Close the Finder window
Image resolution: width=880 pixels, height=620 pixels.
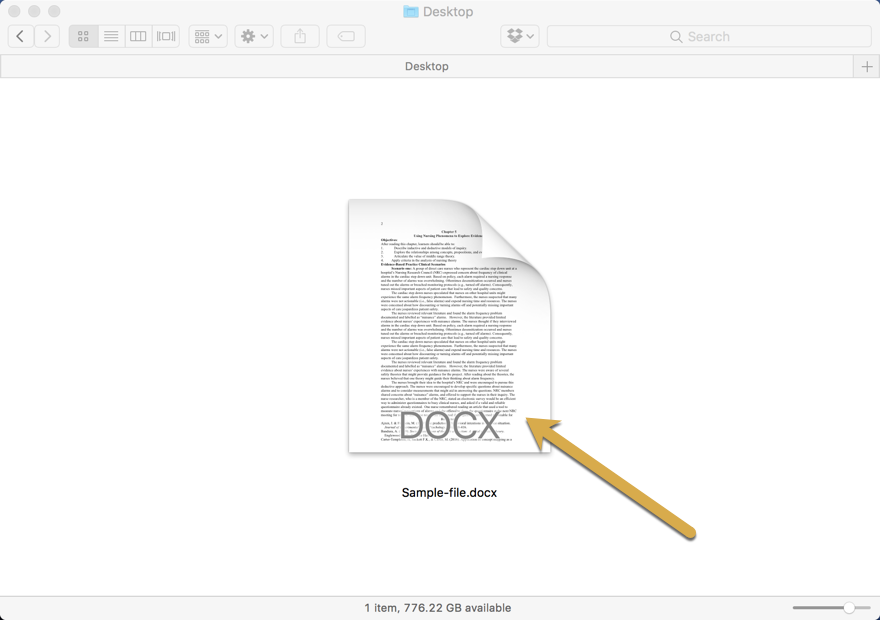(14, 11)
